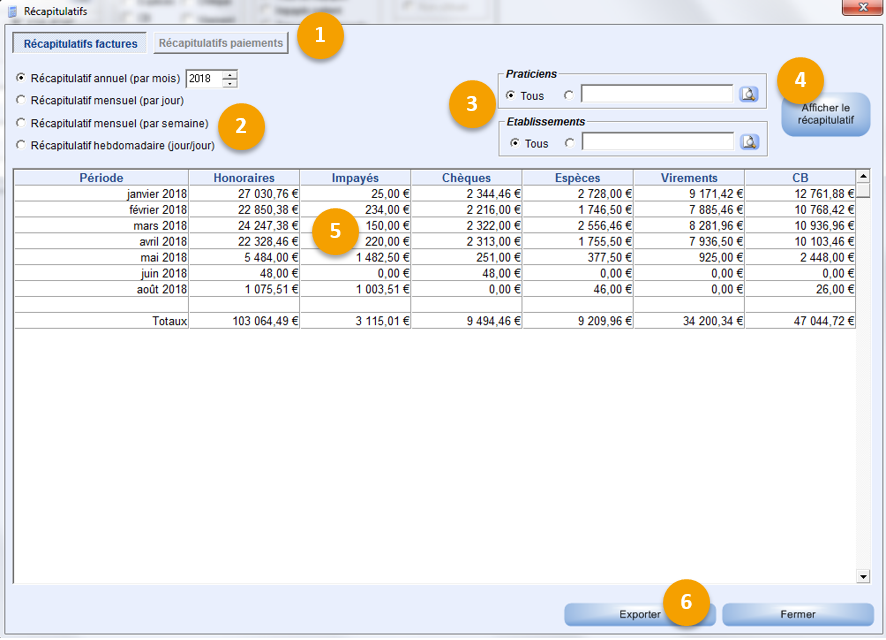The height and width of the screenshot is (640, 886).
Task: Click the Afficher le récapitulatif button
Action: click(x=826, y=114)
